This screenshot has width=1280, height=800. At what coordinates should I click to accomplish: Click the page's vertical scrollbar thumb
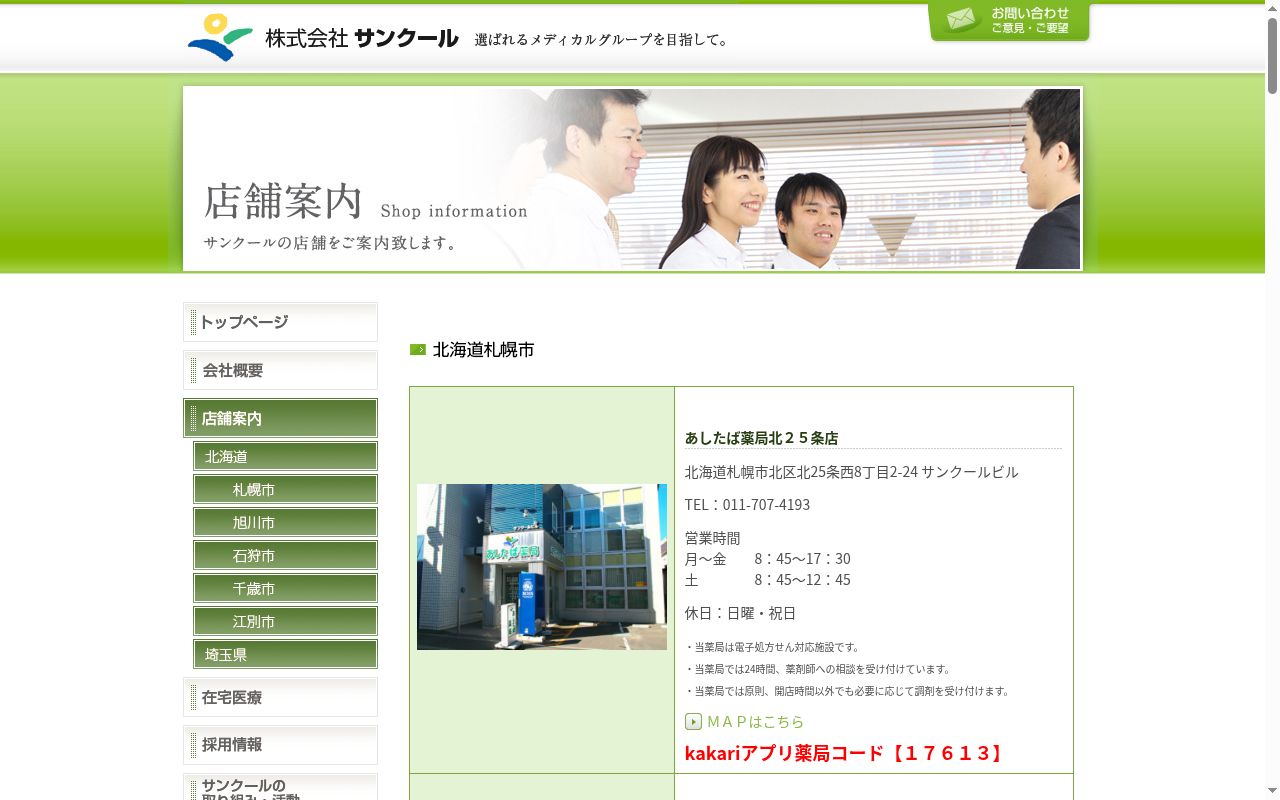click(x=1272, y=55)
